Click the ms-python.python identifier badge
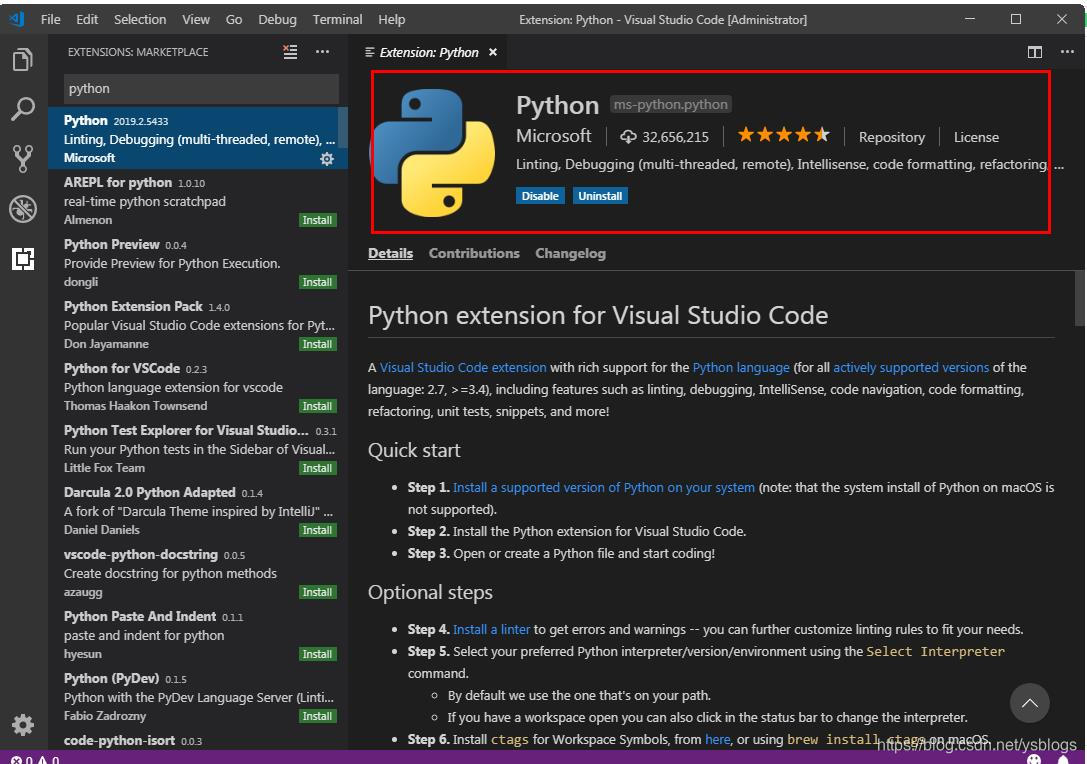Viewport: 1087px width, 764px height. point(670,105)
